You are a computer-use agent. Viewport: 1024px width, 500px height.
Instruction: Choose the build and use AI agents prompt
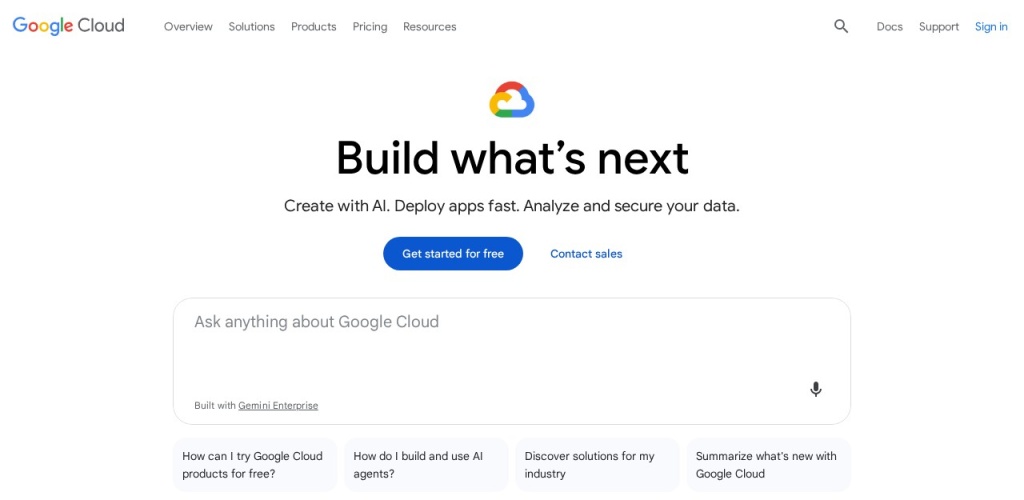426,465
